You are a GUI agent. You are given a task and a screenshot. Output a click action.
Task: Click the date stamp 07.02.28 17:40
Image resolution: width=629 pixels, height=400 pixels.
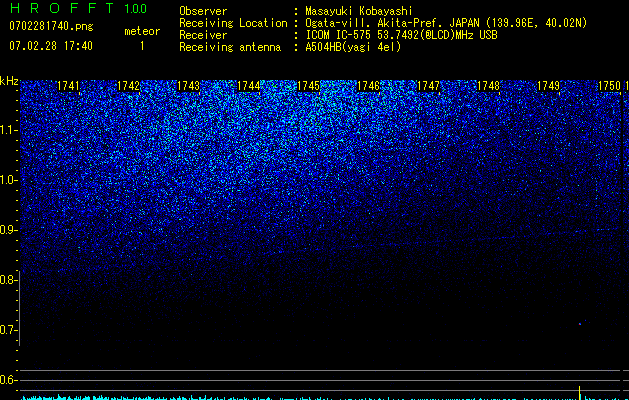tap(51, 46)
